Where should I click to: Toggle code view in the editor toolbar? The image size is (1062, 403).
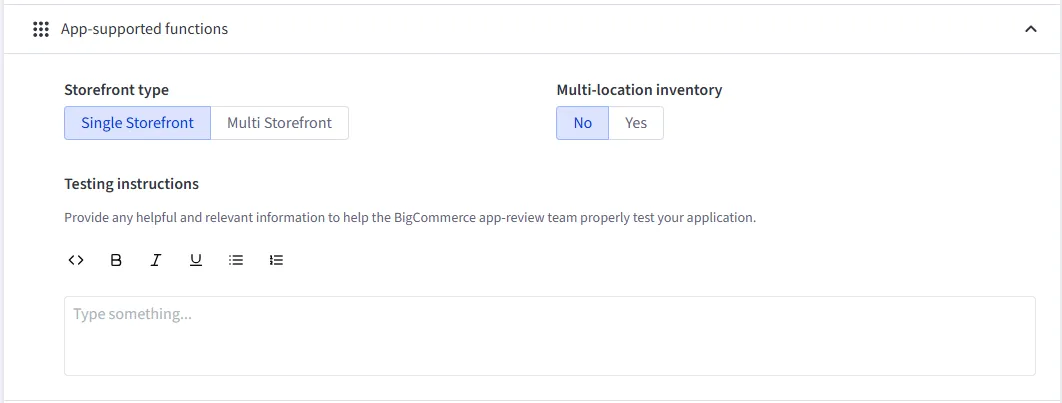coord(76,260)
